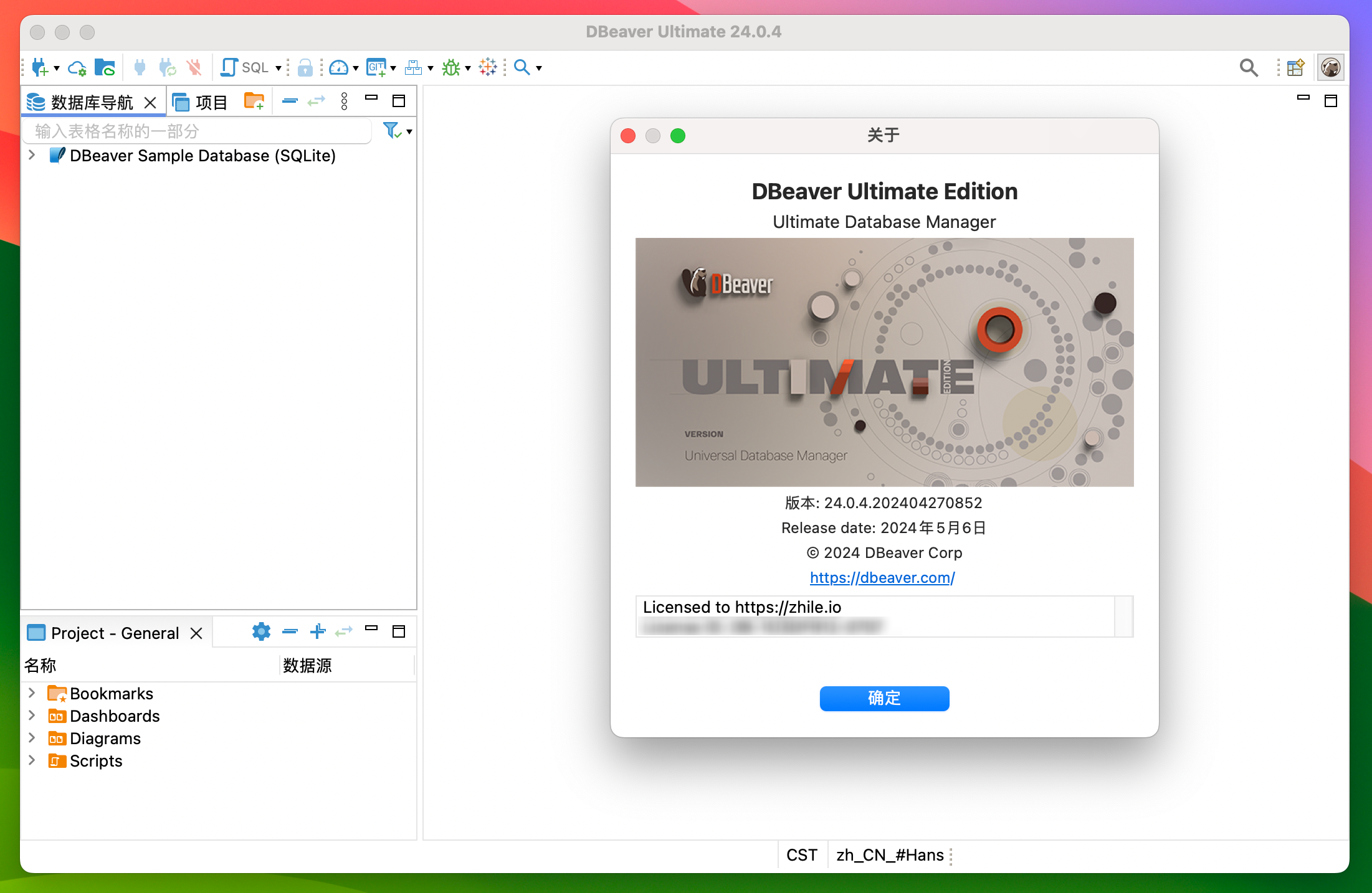Image resolution: width=1372 pixels, height=893 pixels.
Task: Open https://dbeaver.com link
Action: point(882,578)
